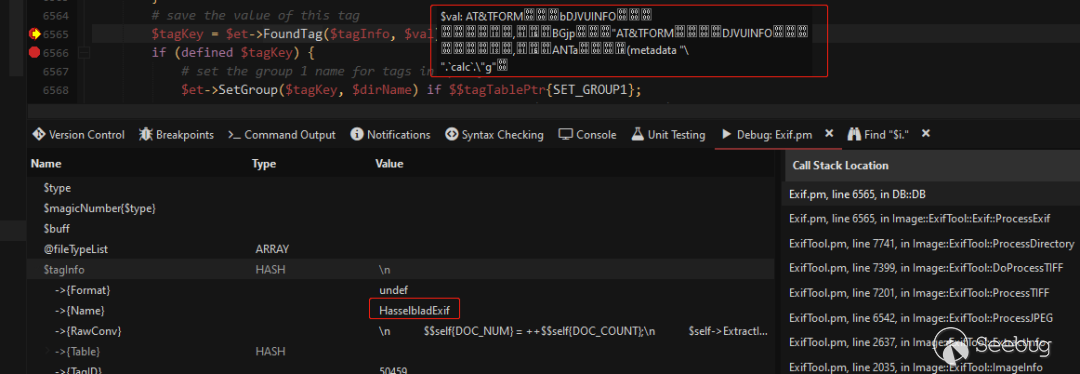Click 'if (defined $tagKey)' code on line 6566
This screenshot has width=1080, height=374.
(x=233, y=52)
